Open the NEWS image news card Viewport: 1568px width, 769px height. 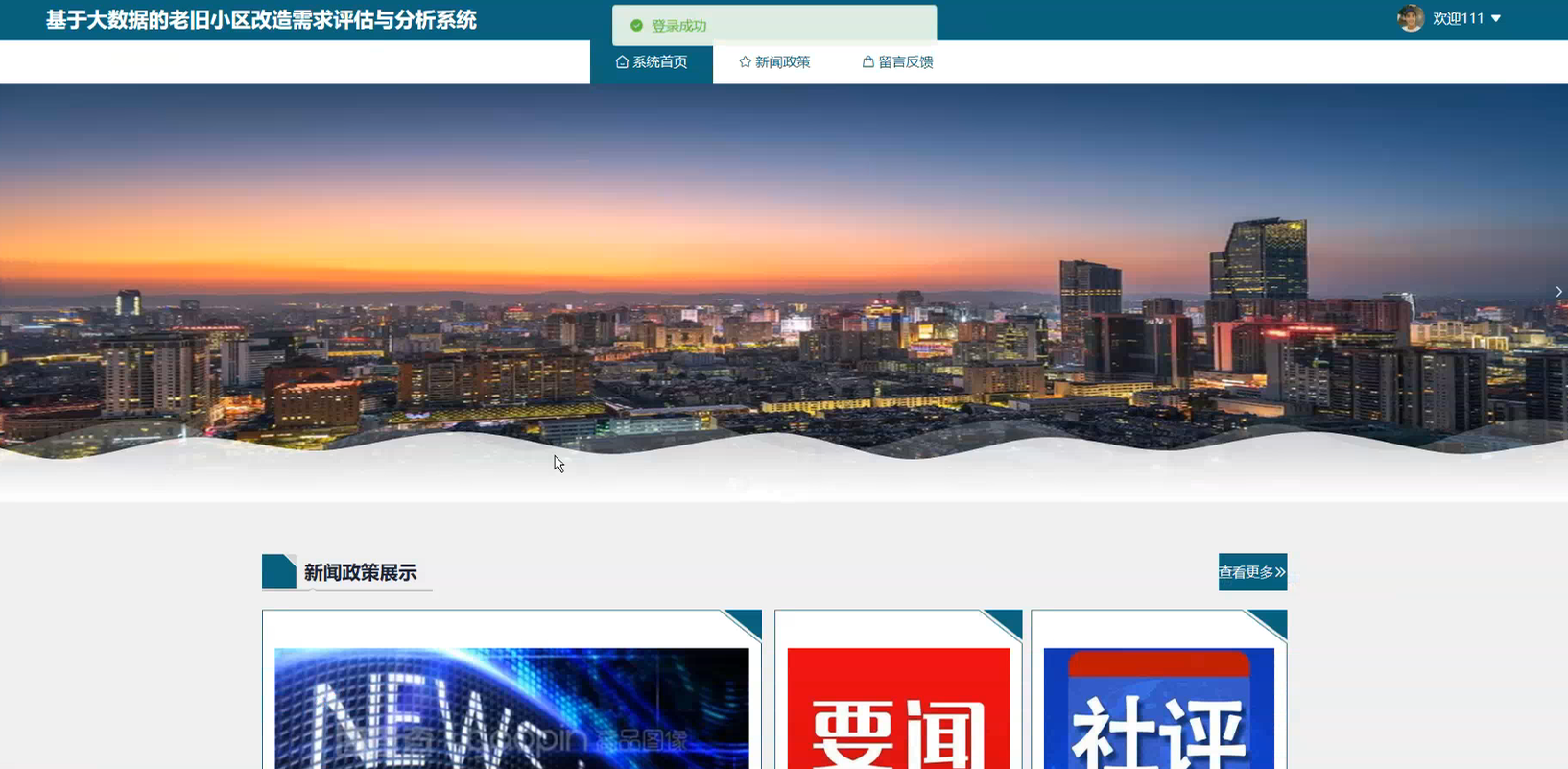[511, 689]
